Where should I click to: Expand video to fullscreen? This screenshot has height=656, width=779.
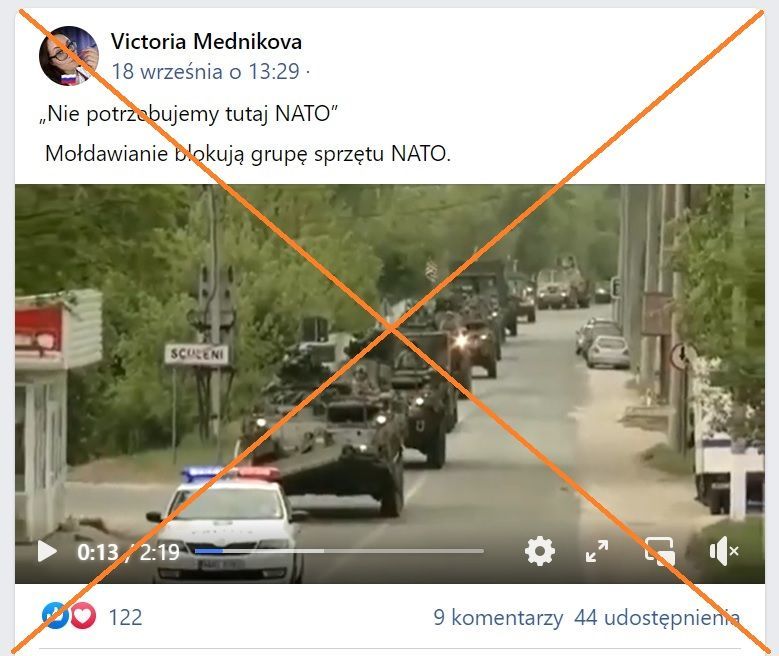597,551
